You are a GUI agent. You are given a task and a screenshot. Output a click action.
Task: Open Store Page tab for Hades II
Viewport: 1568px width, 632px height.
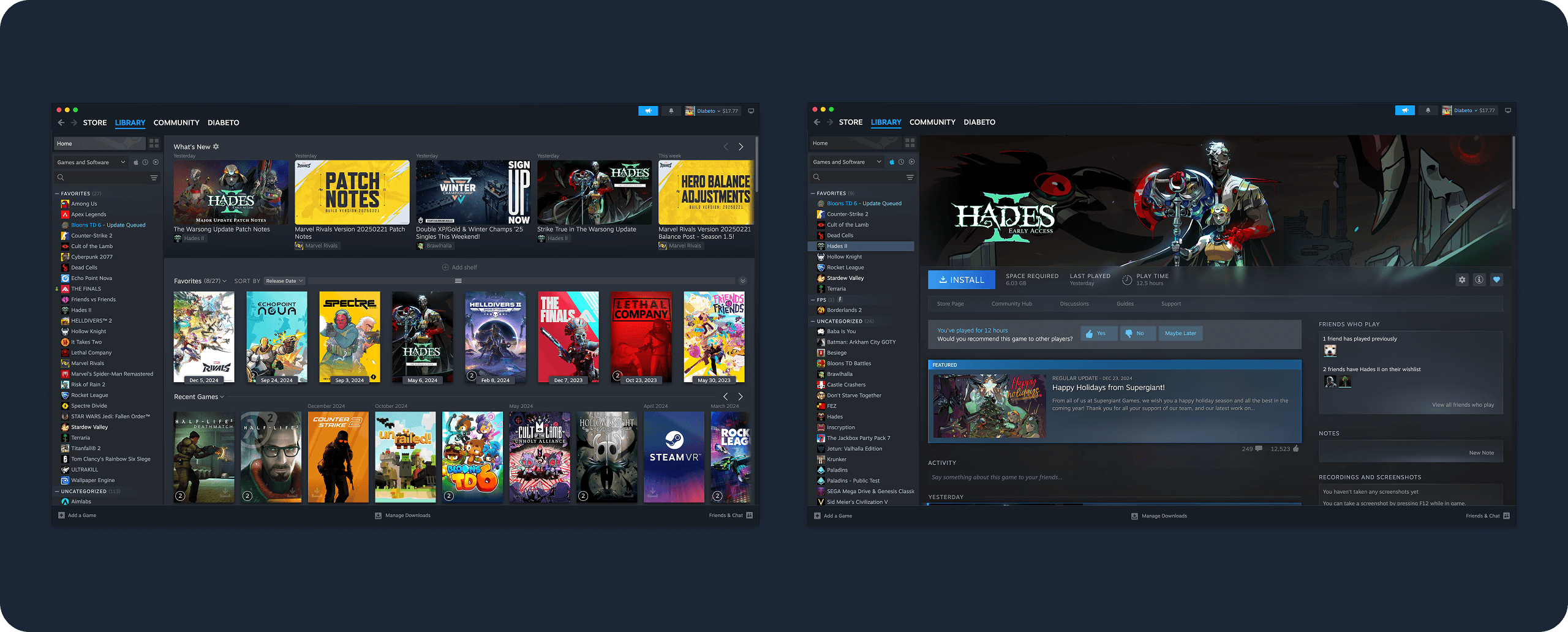pos(950,304)
